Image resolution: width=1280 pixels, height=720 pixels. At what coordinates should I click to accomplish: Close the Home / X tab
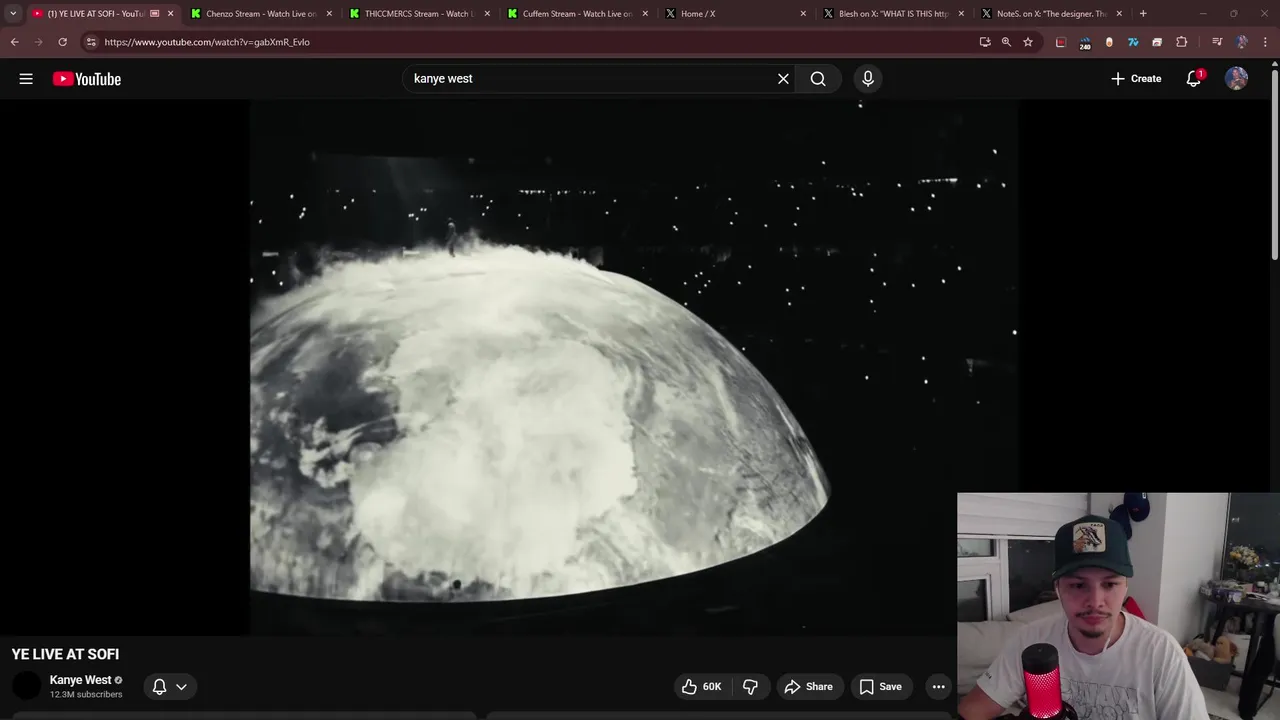point(803,14)
